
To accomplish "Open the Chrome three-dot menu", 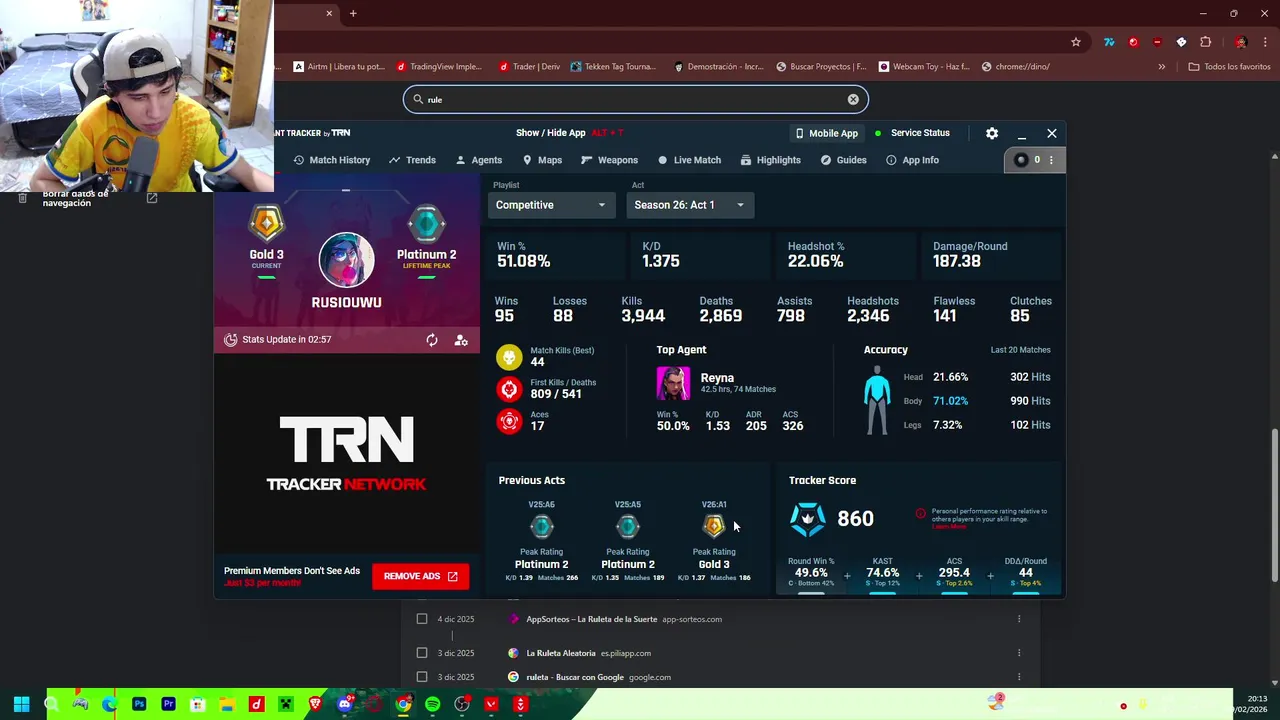I will pyautogui.click(x=1264, y=42).
